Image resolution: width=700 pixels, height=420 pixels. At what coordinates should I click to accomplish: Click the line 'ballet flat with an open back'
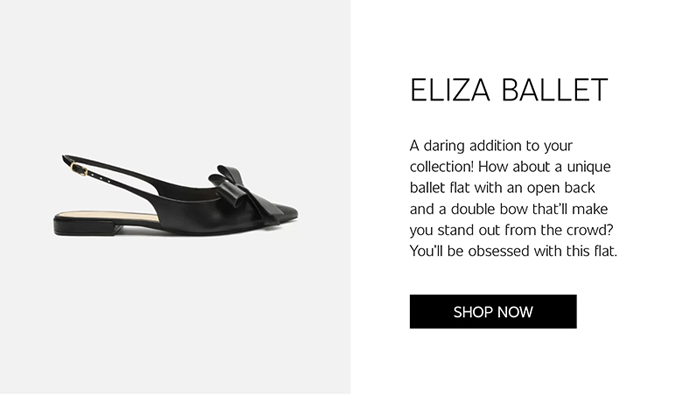502,188
